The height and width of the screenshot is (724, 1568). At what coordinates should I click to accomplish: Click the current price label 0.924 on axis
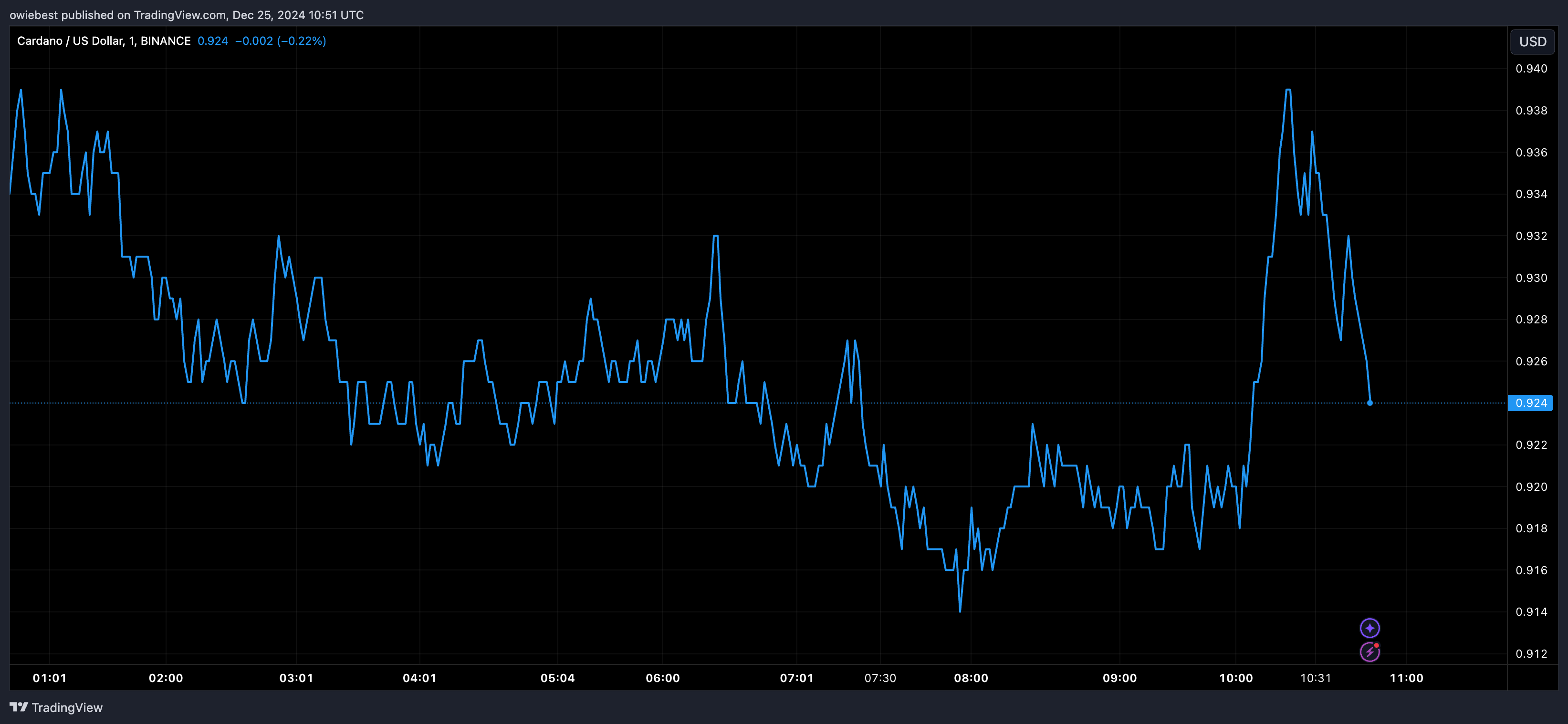pyautogui.click(x=1530, y=403)
